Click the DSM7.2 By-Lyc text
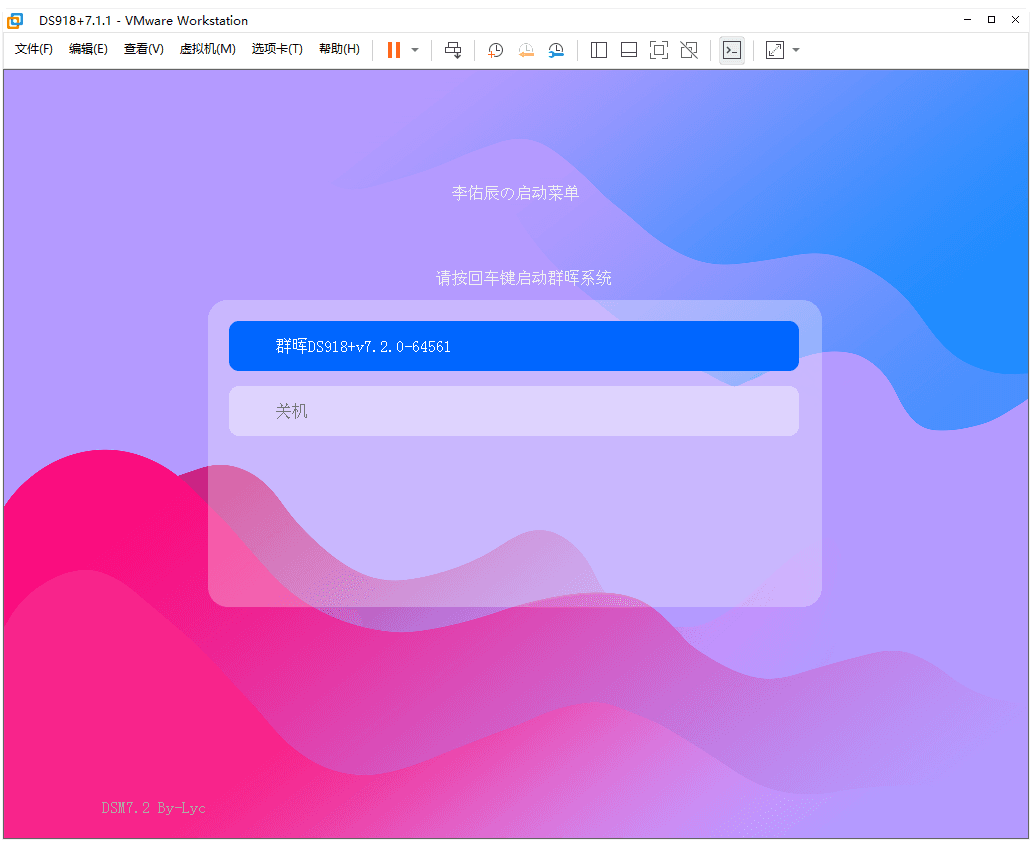1033x844 pixels. point(154,808)
